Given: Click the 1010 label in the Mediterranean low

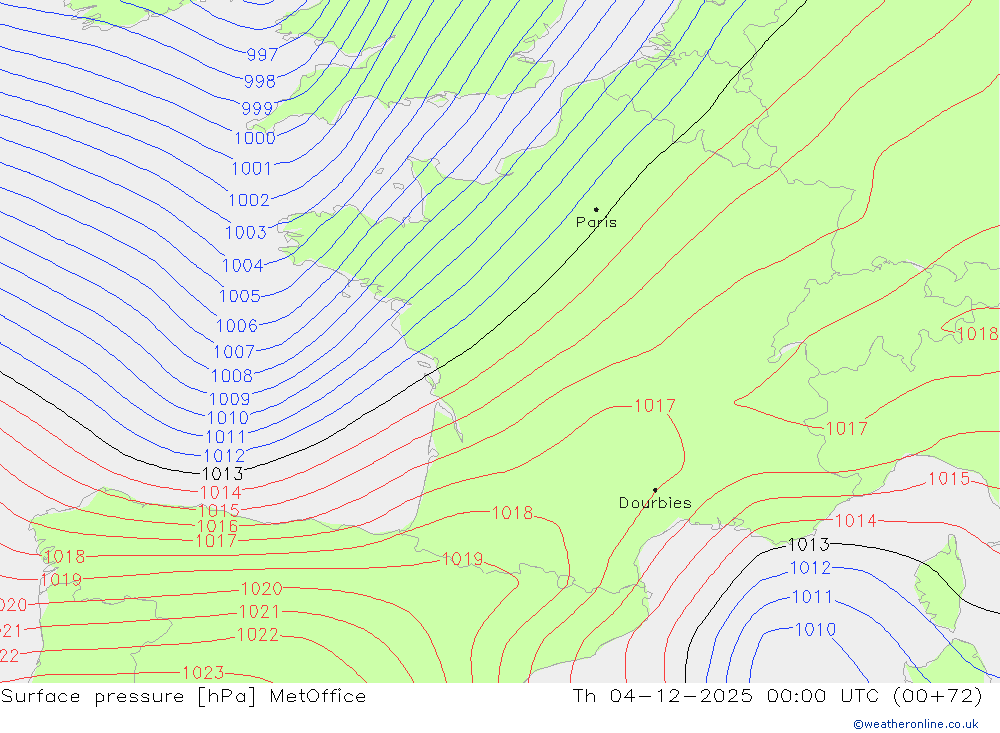Looking at the screenshot, I should click(815, 630).
